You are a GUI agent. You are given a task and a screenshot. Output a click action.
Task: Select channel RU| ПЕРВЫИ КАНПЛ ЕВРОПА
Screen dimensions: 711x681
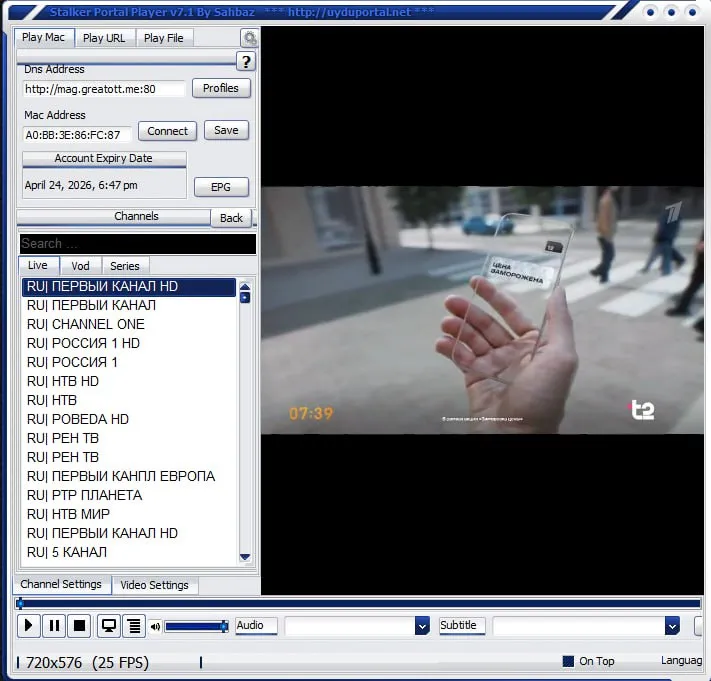[129, 477]
